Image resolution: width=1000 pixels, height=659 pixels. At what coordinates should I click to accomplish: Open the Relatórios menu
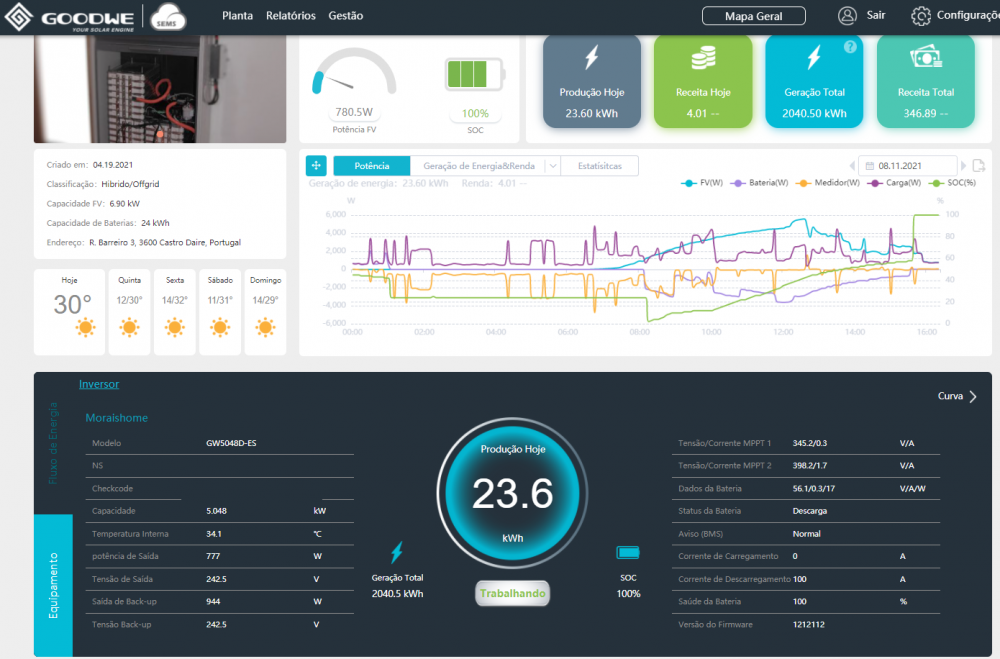(291, 16)
